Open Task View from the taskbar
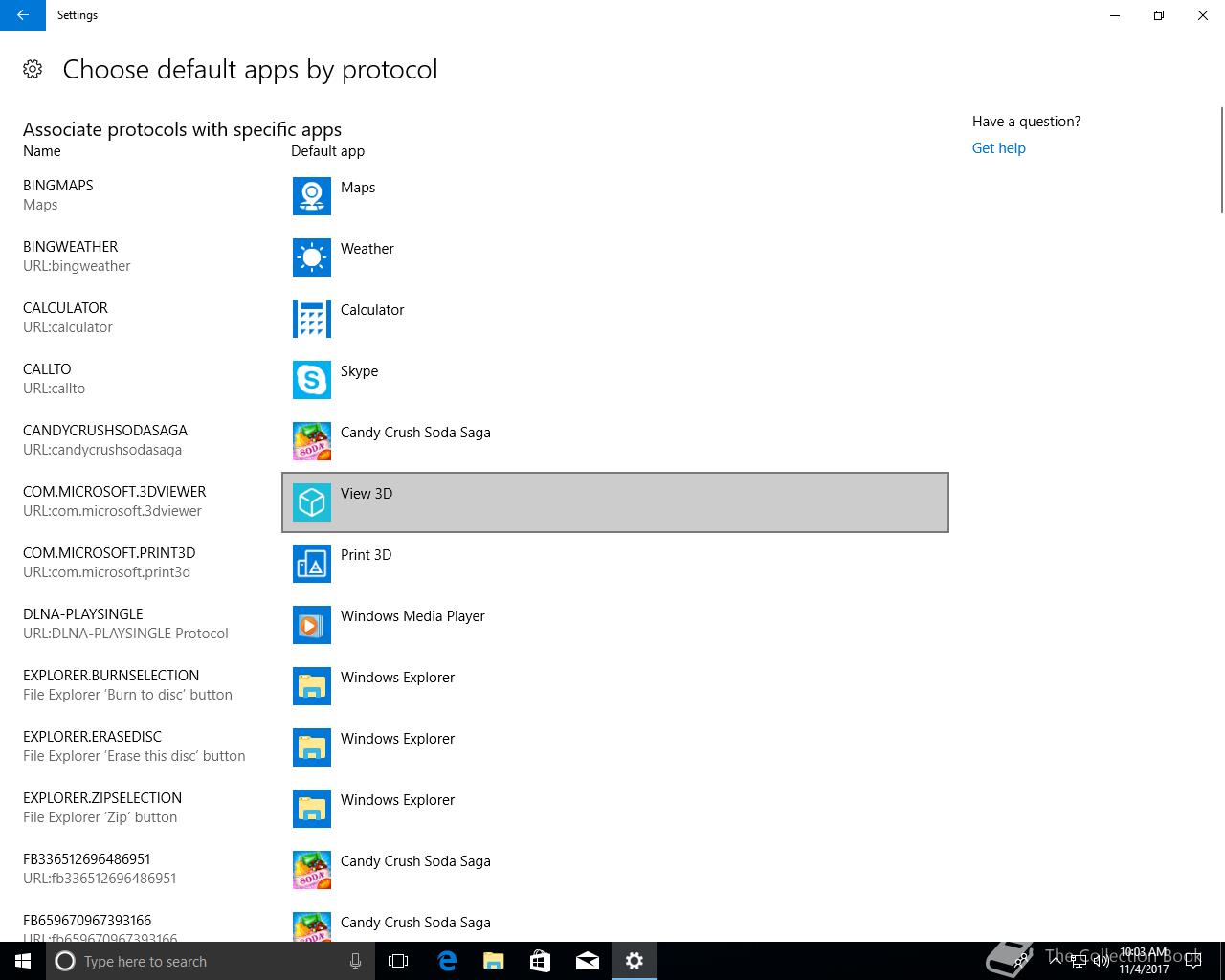 coord(398,961)
